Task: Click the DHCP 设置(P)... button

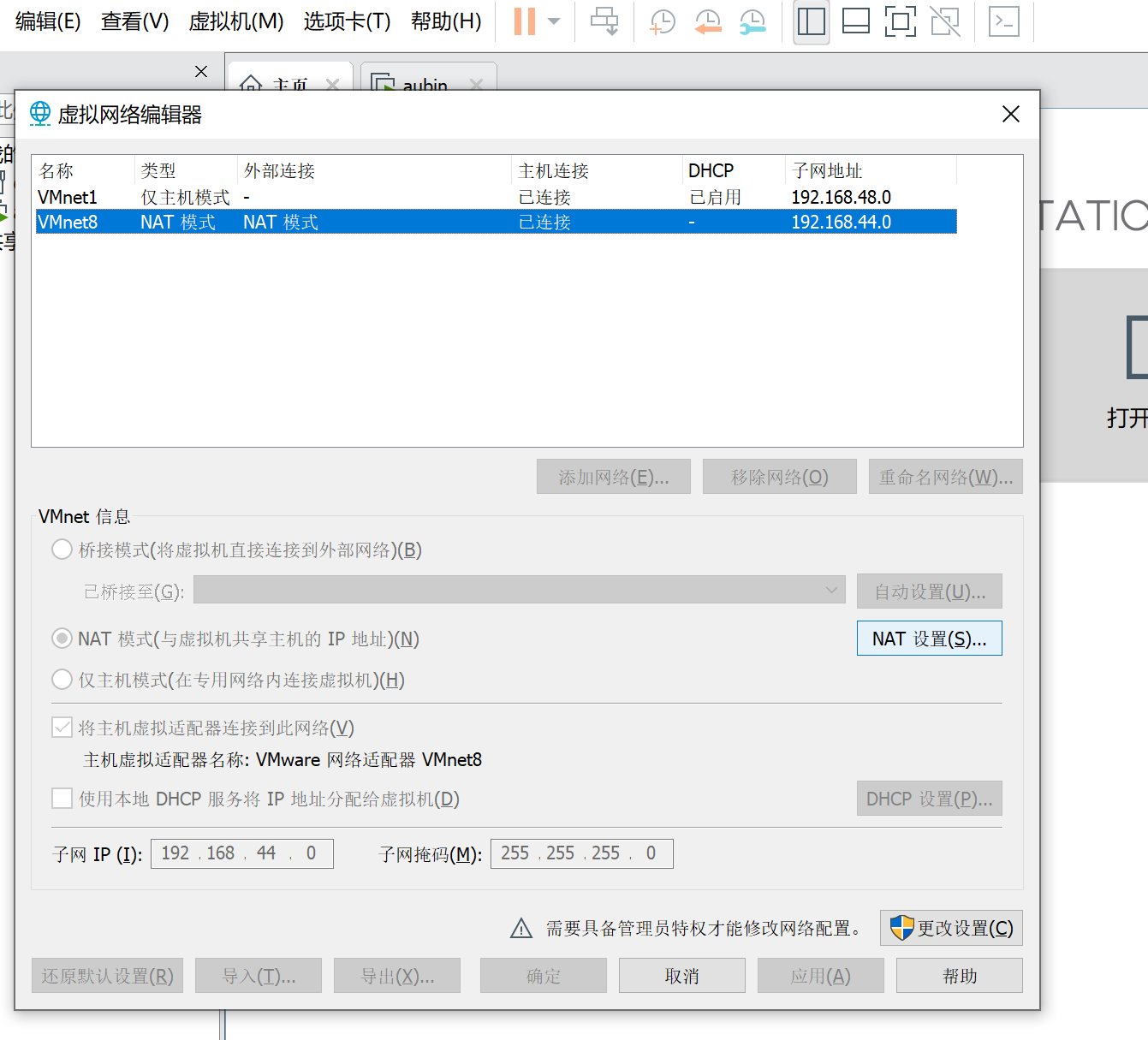Action: pyautogui.click(x=930, y=799)
